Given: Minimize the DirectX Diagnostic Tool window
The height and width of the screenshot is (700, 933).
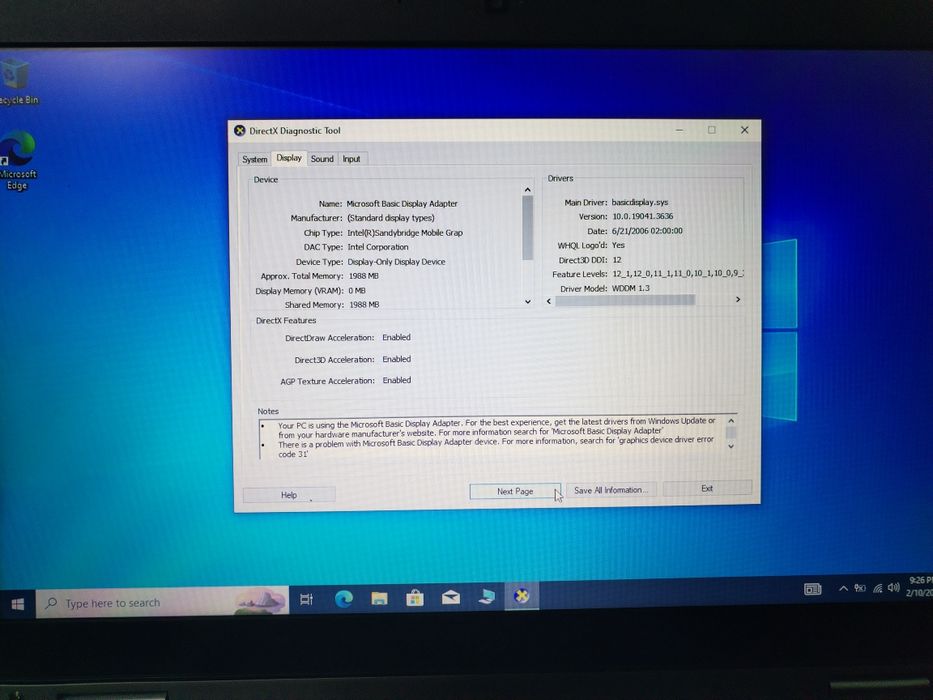Looking at the screenshot, I should (x=680, y=130).
